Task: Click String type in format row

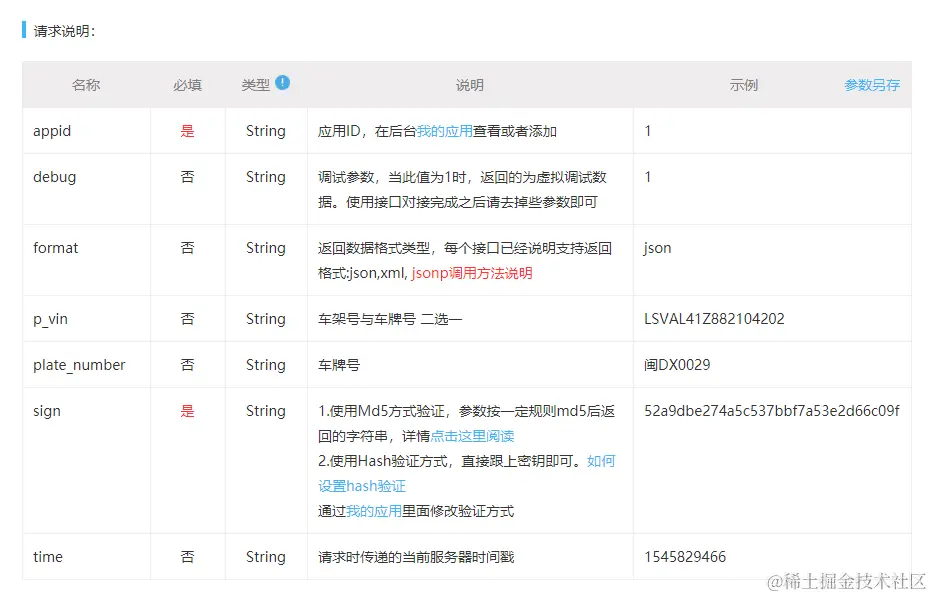Action: pyautogui.click(x=266, y=248)
